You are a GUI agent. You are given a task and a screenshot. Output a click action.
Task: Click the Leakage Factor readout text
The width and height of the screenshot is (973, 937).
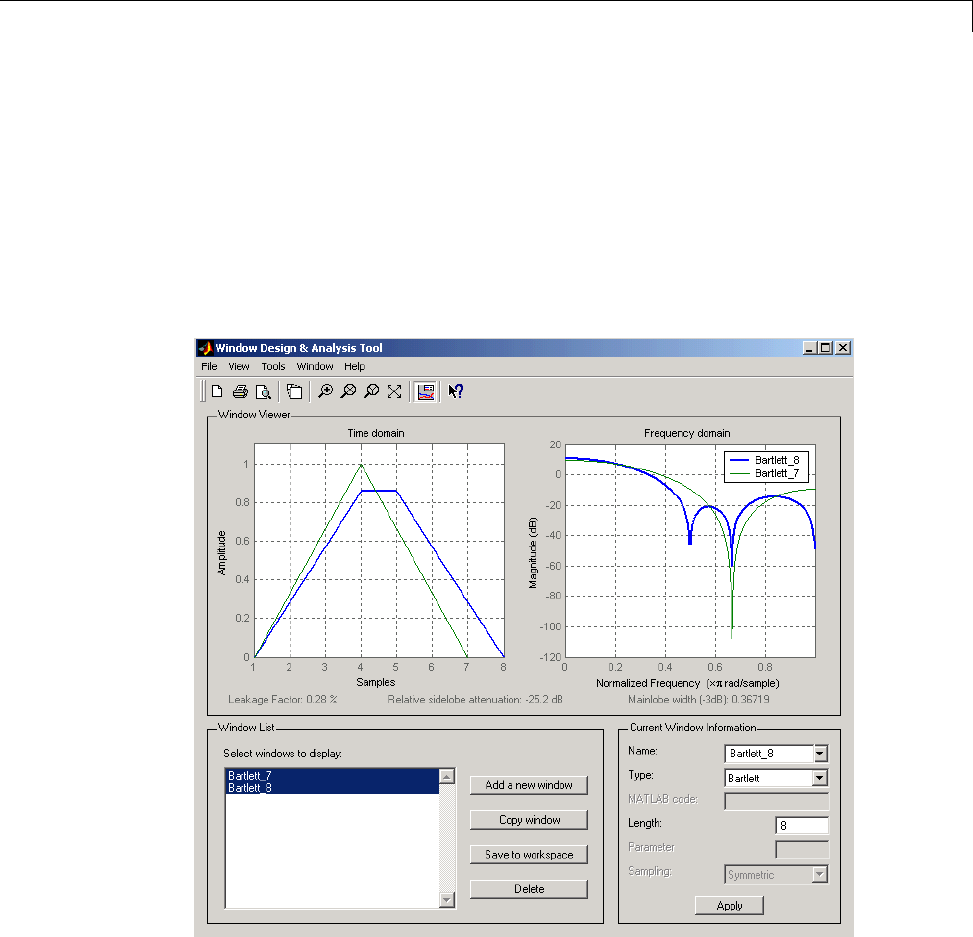(x=282, y=699)
